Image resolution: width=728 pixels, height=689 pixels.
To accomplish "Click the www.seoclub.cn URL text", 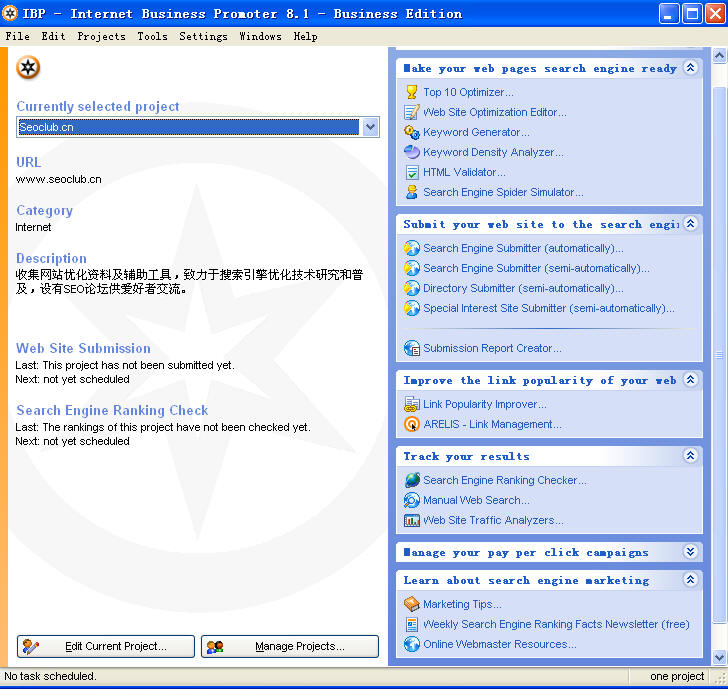I will pos(58,179).
